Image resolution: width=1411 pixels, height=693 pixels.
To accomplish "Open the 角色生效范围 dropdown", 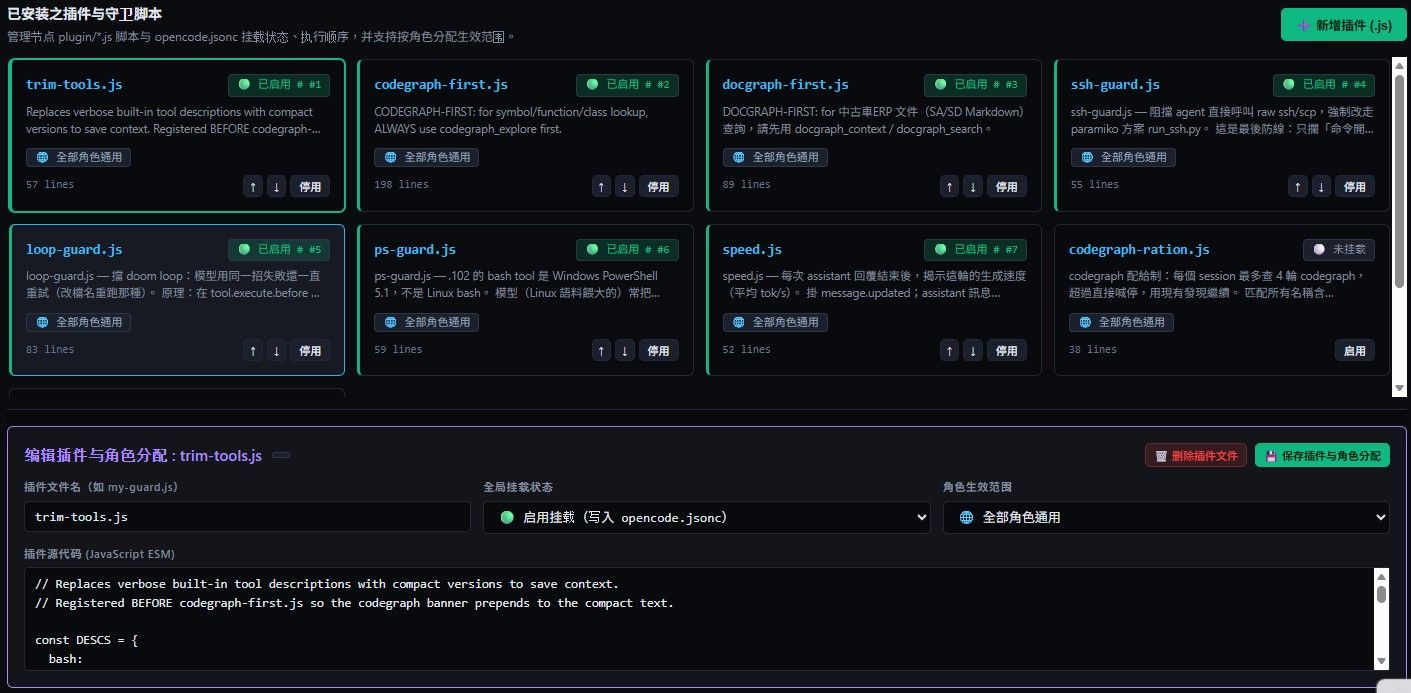I will point(1166,517).
